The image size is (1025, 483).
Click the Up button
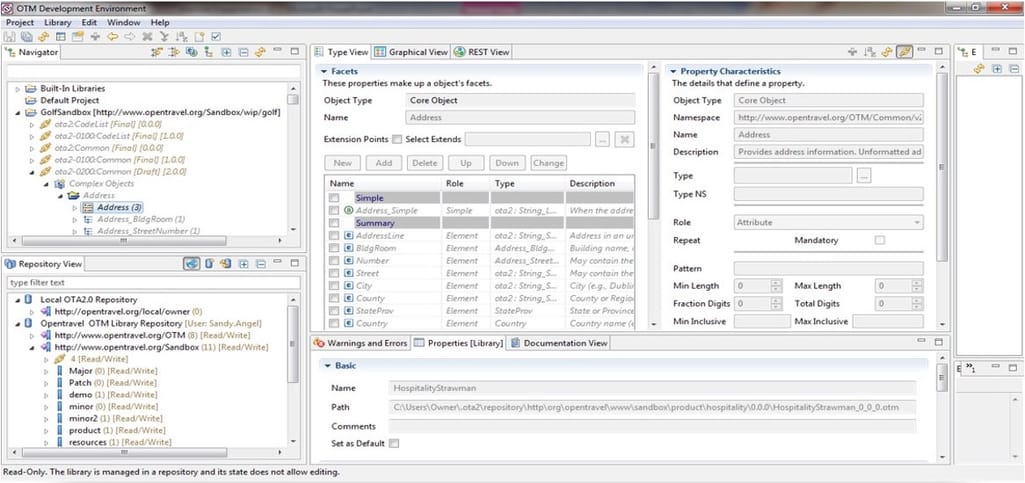[466, 163]
